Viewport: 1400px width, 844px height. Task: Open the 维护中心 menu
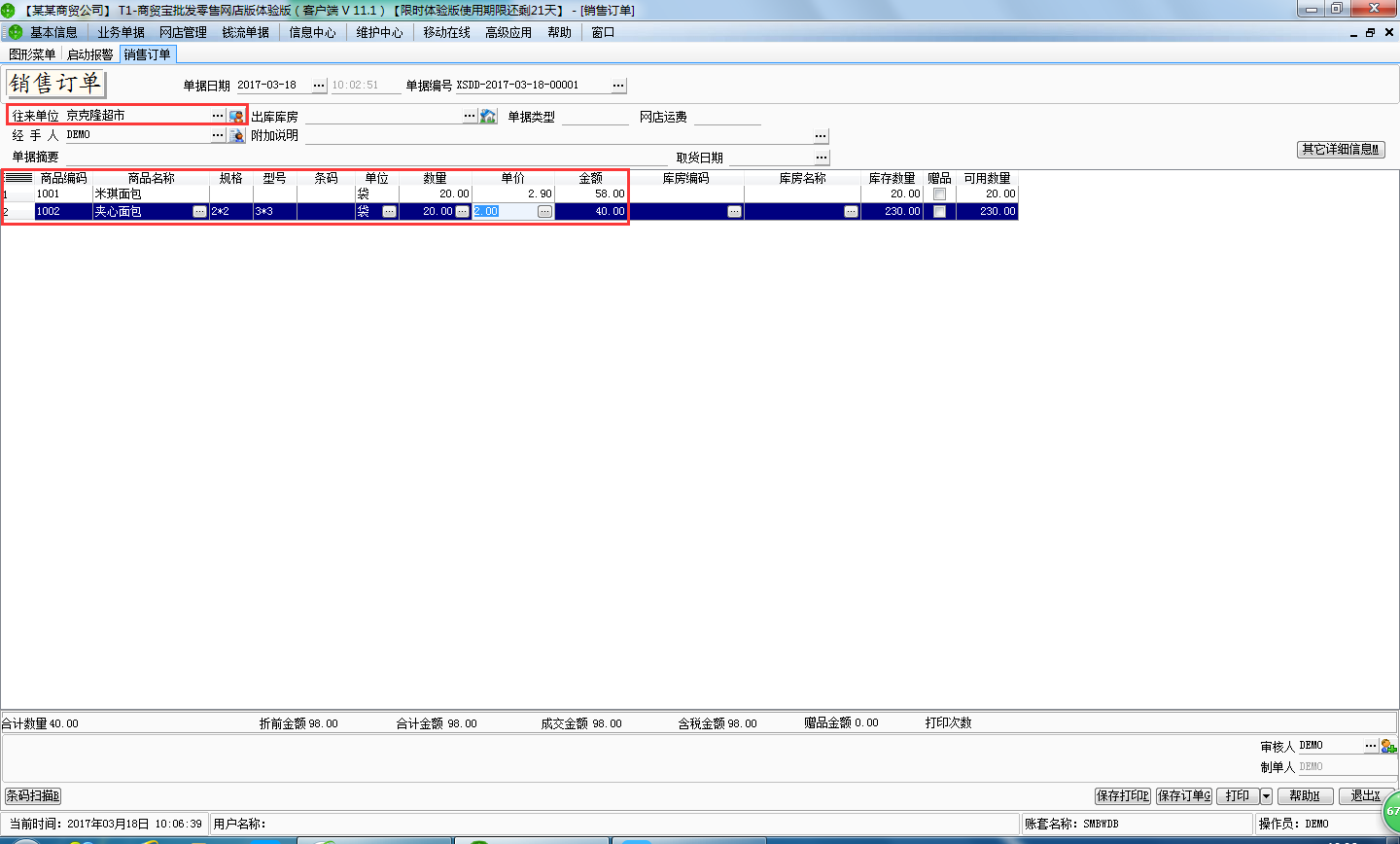pos(379,32)
